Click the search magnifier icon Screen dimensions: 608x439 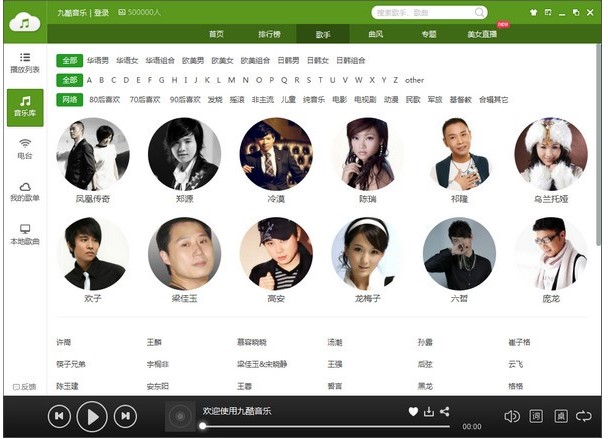[480, 12]
